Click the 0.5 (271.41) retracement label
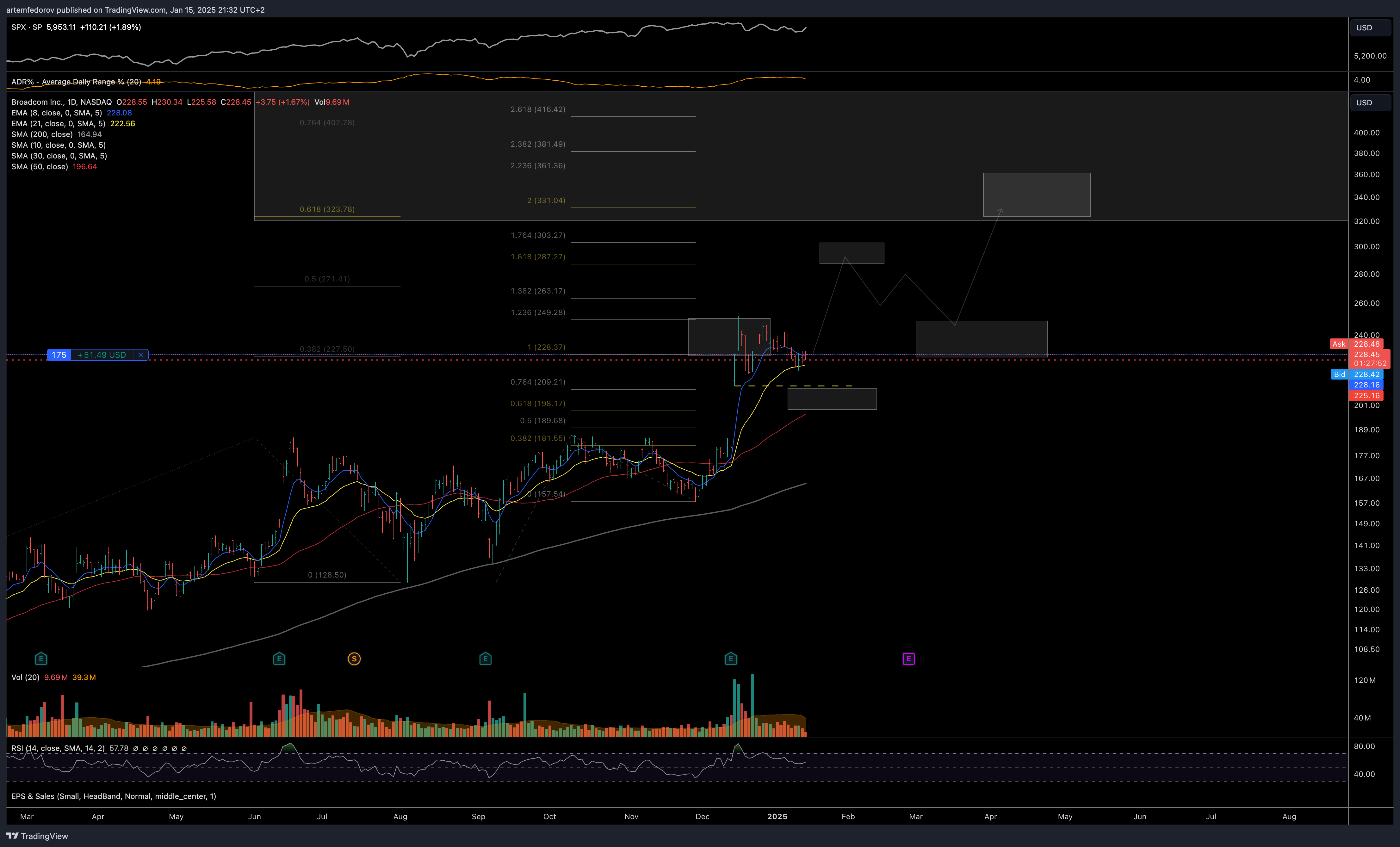The image size is (1400, 847). (x=327, y=278)
